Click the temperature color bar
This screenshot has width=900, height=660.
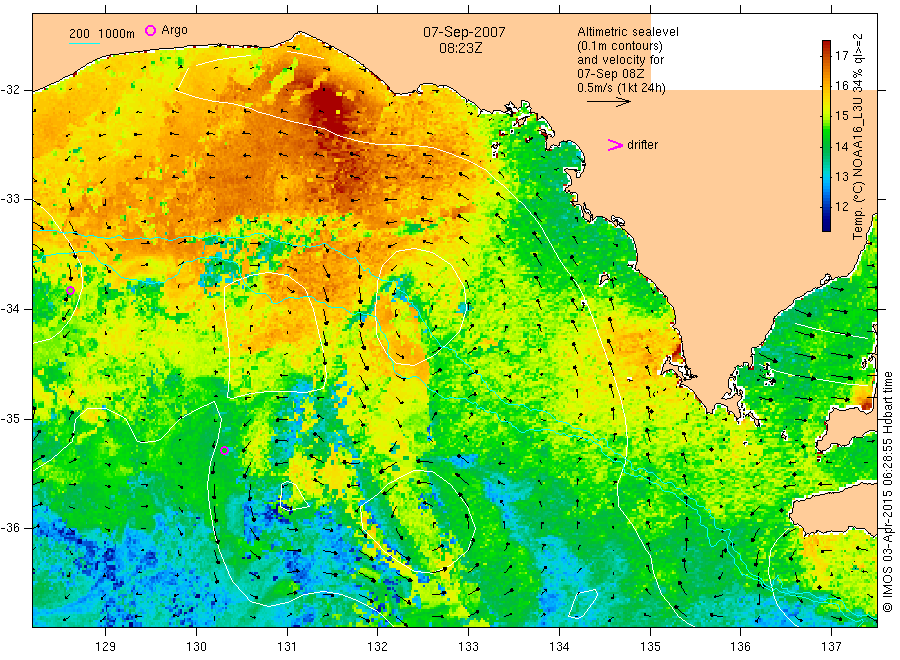click(827, 136)
